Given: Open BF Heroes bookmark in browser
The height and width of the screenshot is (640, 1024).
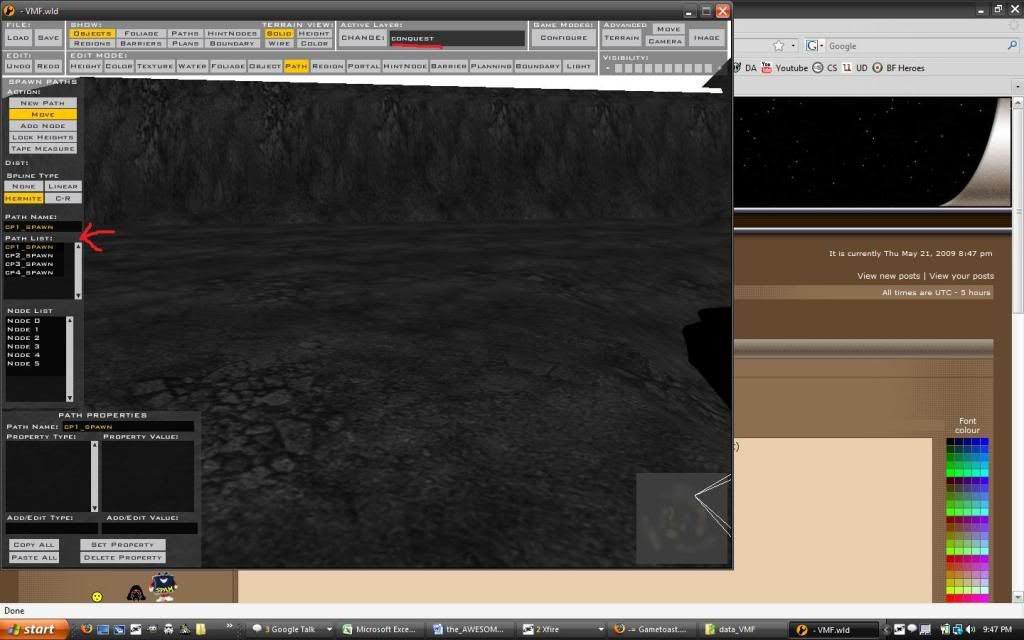Looking at the screenshot, I should pos(899,68).
